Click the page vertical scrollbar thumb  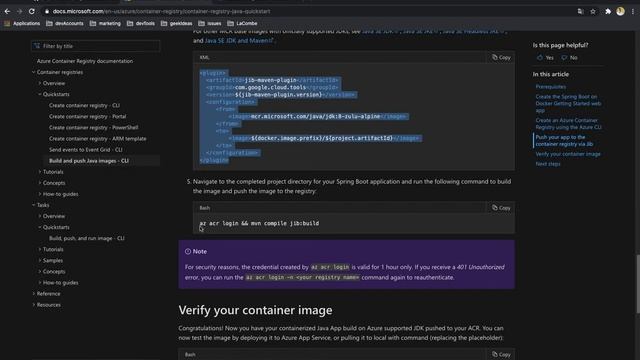pyautogui.click(x=638, y=284)
